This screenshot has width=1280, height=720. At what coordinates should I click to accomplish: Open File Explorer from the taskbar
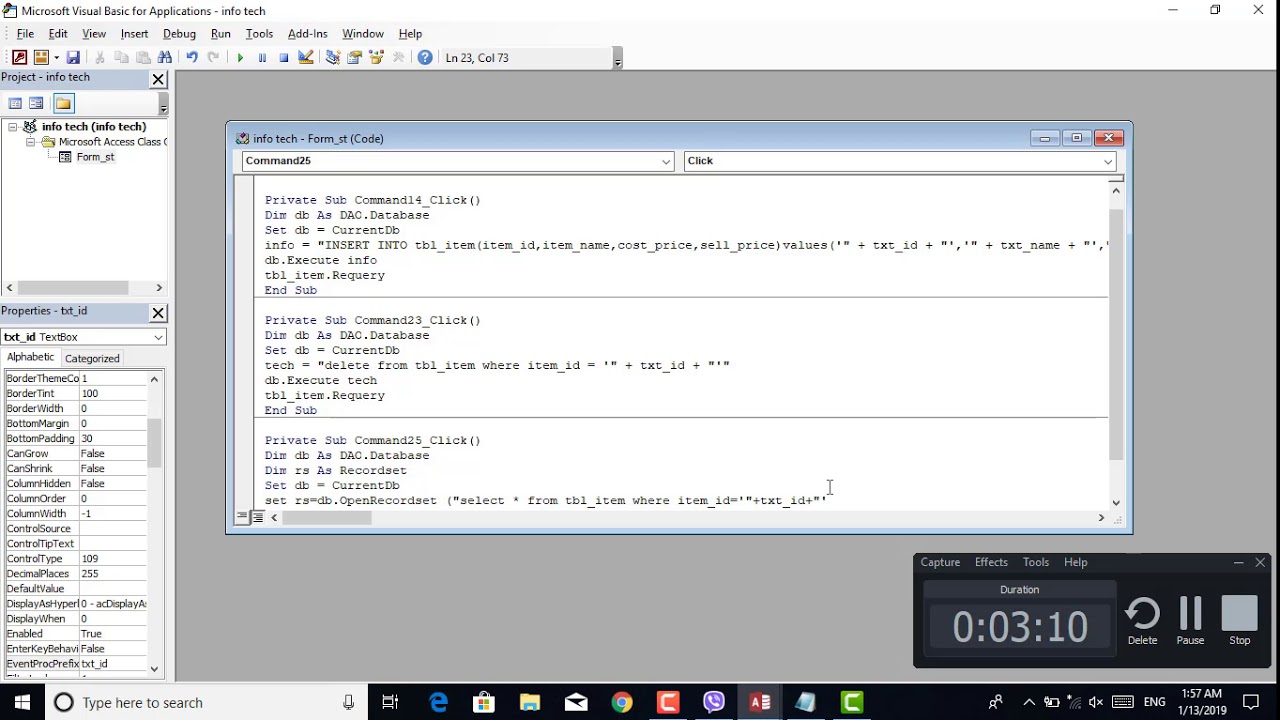click(530, 702)
